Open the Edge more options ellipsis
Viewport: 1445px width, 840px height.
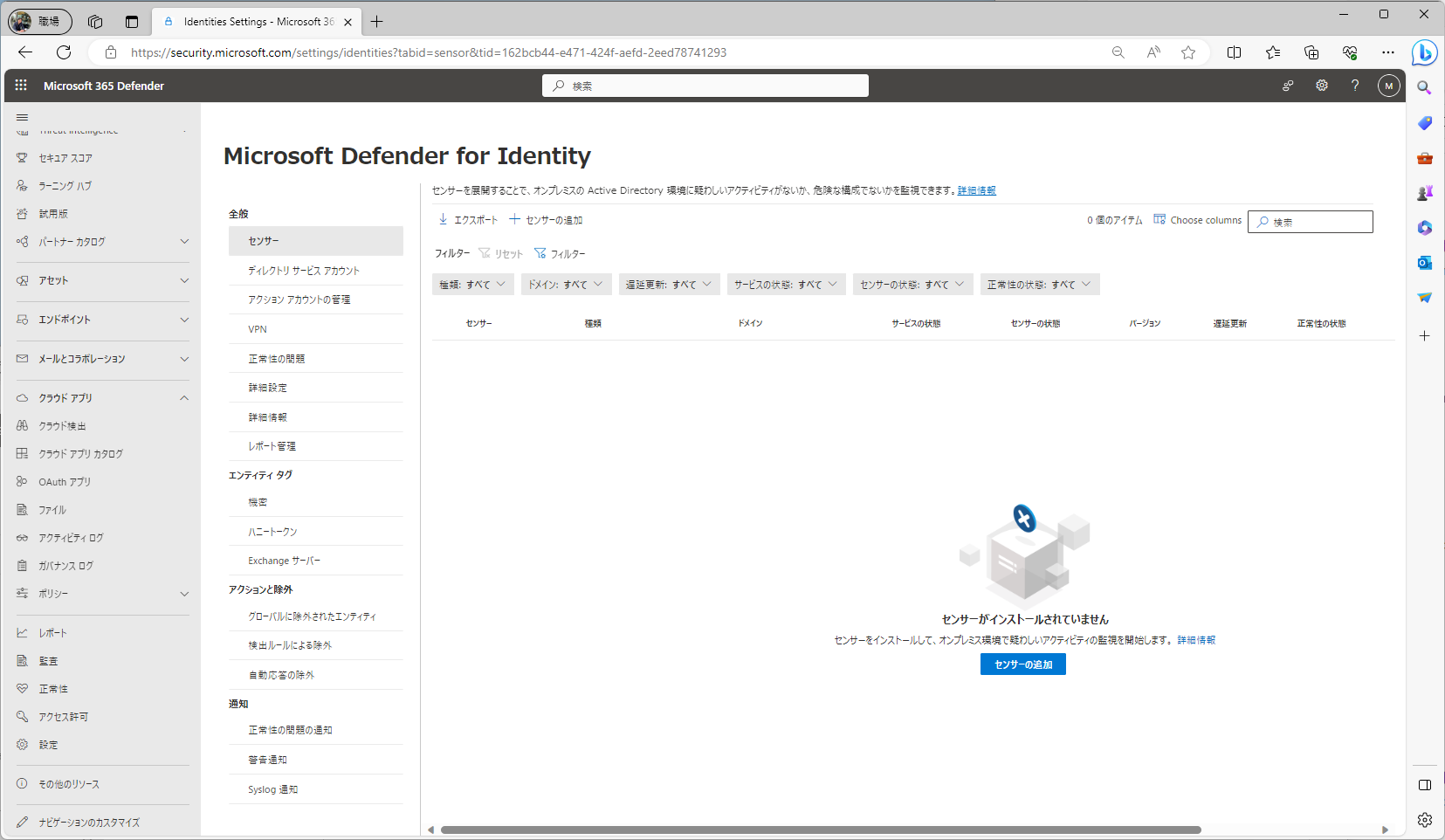click(1388, 52)
